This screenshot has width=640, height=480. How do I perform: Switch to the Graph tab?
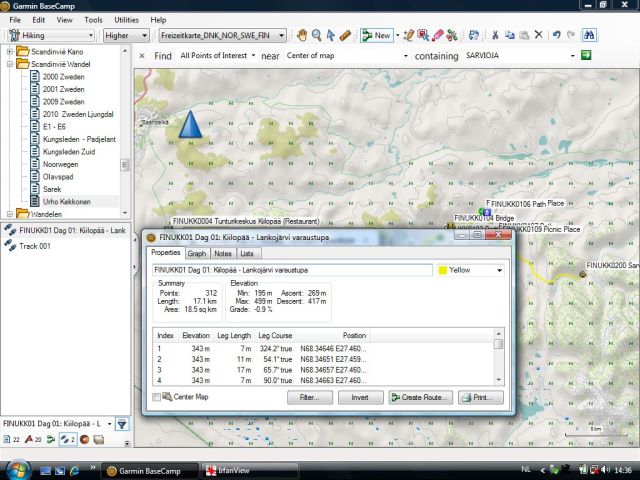tap(197, 253)
